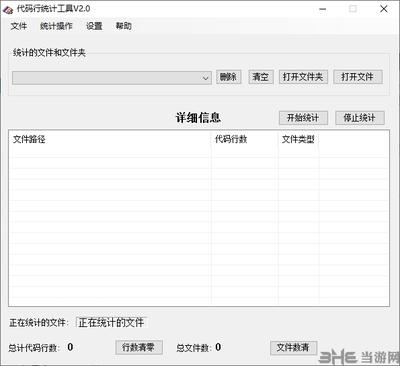Sort by 文件路径 column header
400x366 pixels.
(x=110, y=139)
